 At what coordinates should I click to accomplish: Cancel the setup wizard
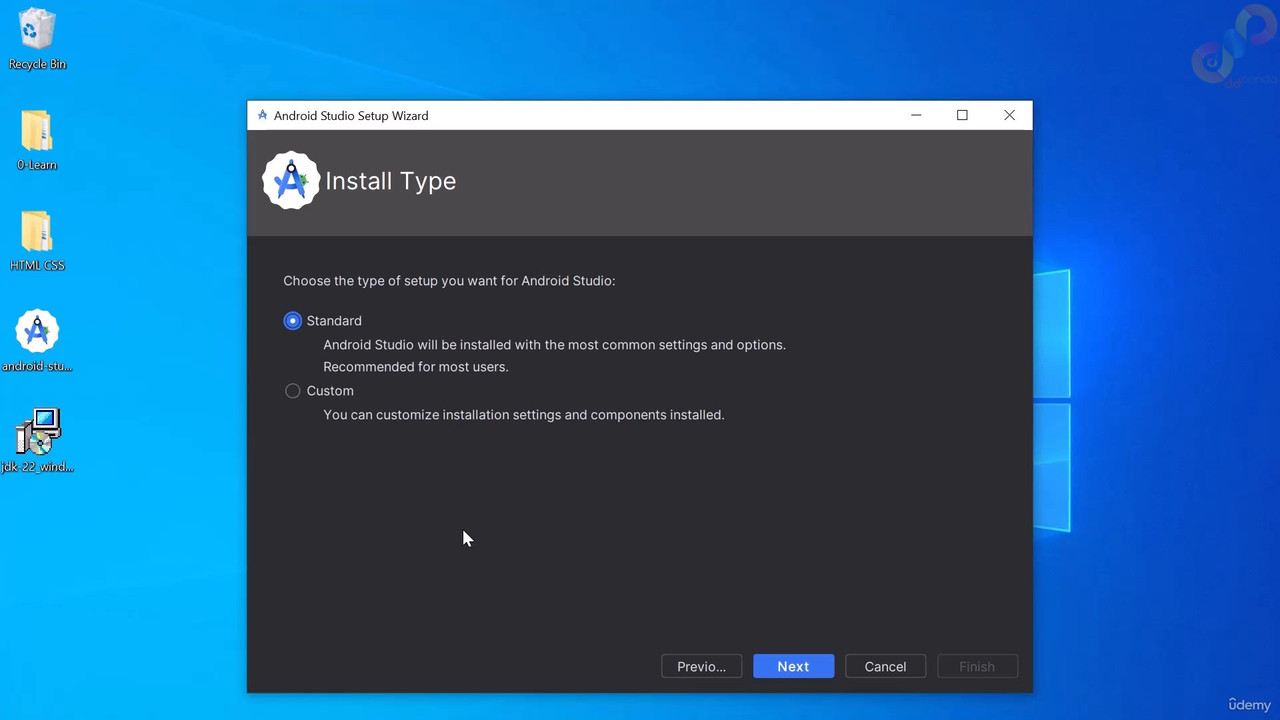point(885,667)
